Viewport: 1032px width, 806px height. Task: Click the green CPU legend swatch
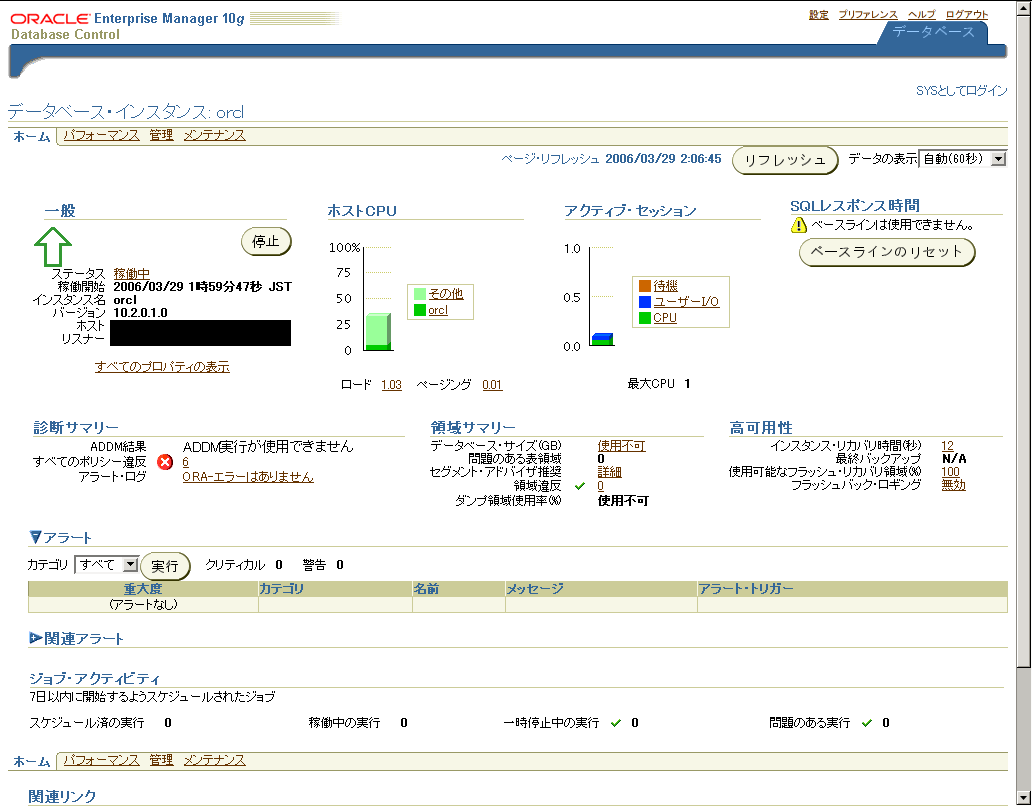pos(644,317)
